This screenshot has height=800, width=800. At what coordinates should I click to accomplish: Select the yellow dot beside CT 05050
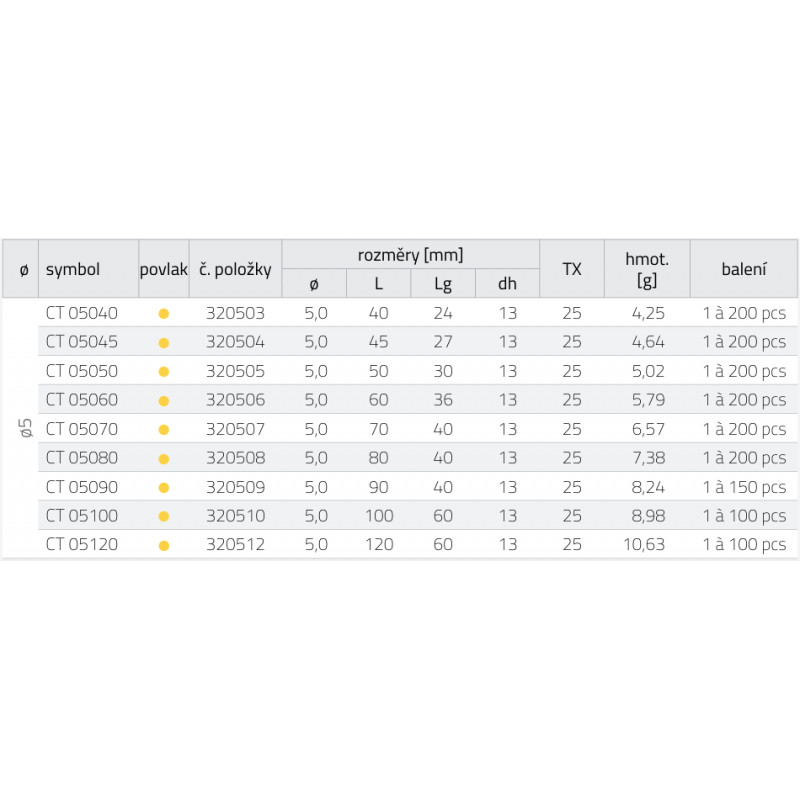164,371
